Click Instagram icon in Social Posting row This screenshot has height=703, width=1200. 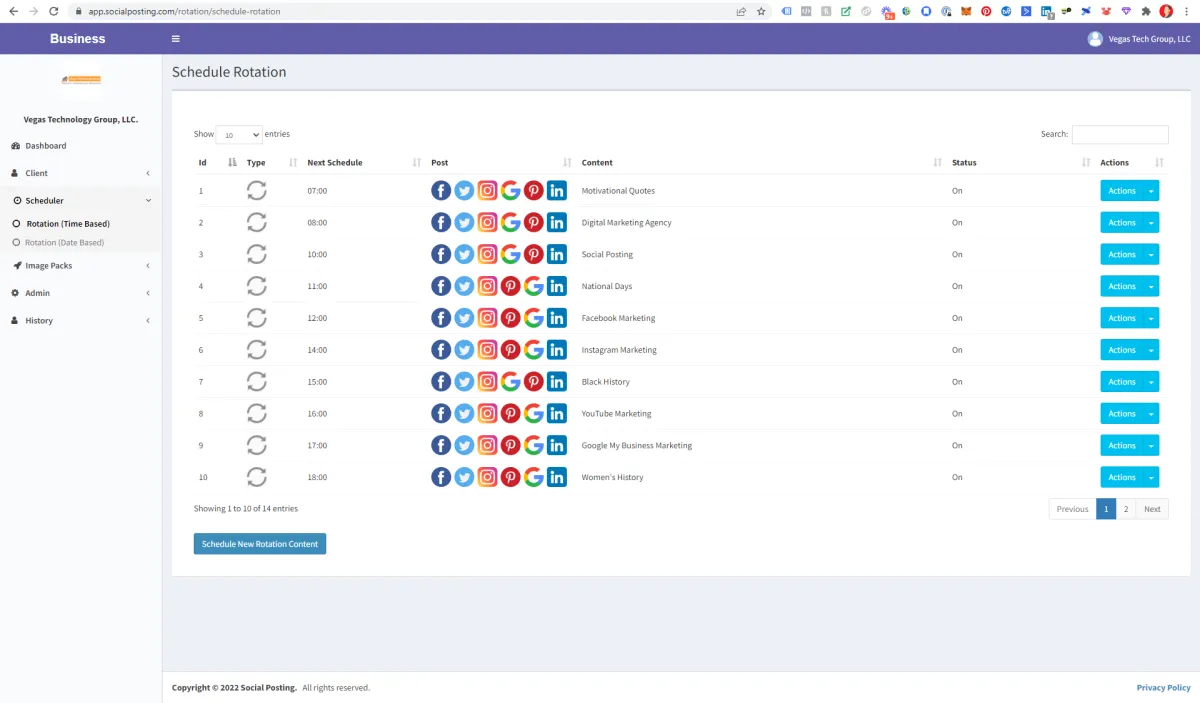pyautogui.click(x=487, y=255)
